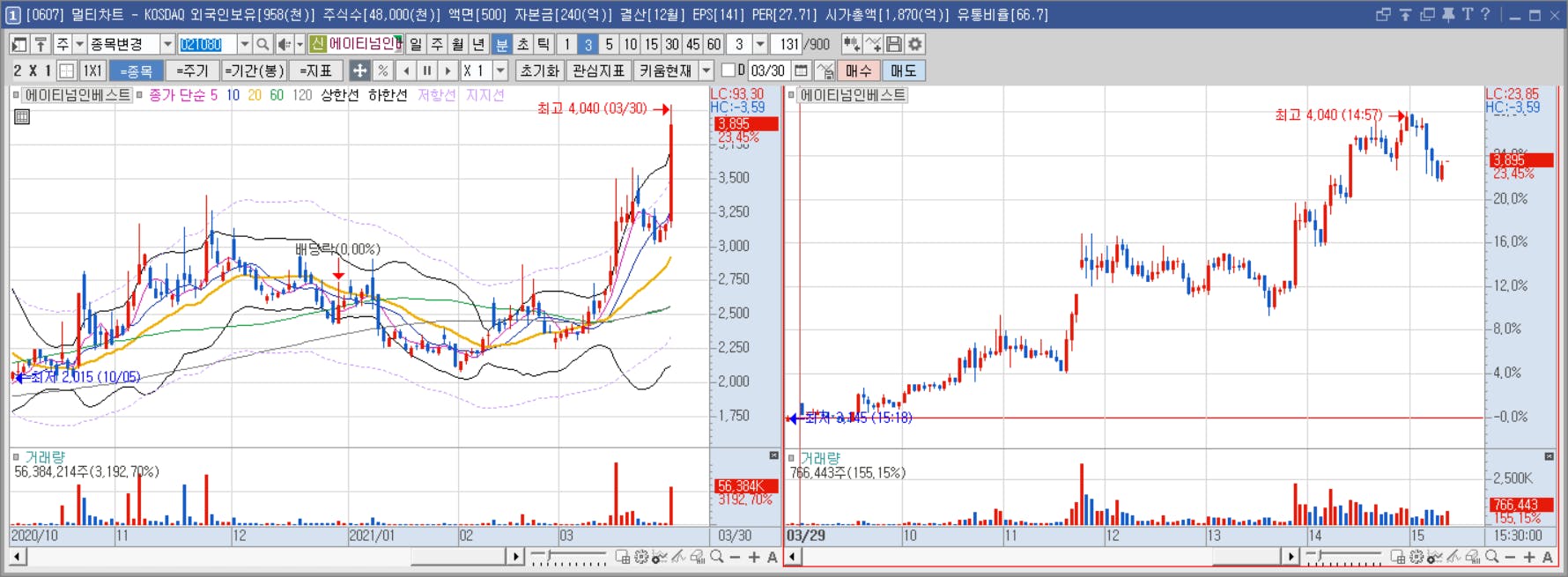Open the calendar date picker icon
Image resolution: width=1568 pixels, height=577 pixels.
tap(801, 70)
